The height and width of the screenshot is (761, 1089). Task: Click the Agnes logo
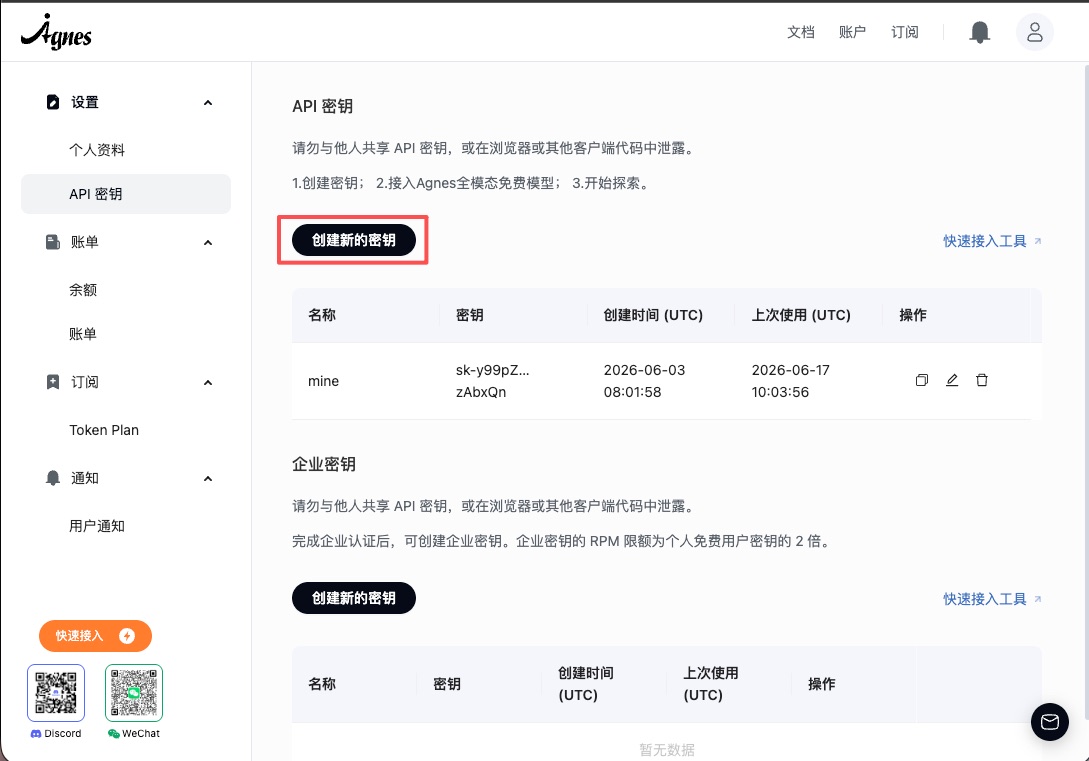point(56,32)
